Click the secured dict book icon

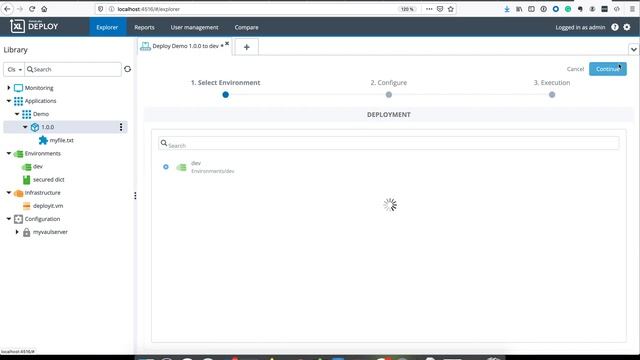tap(27, 180)
